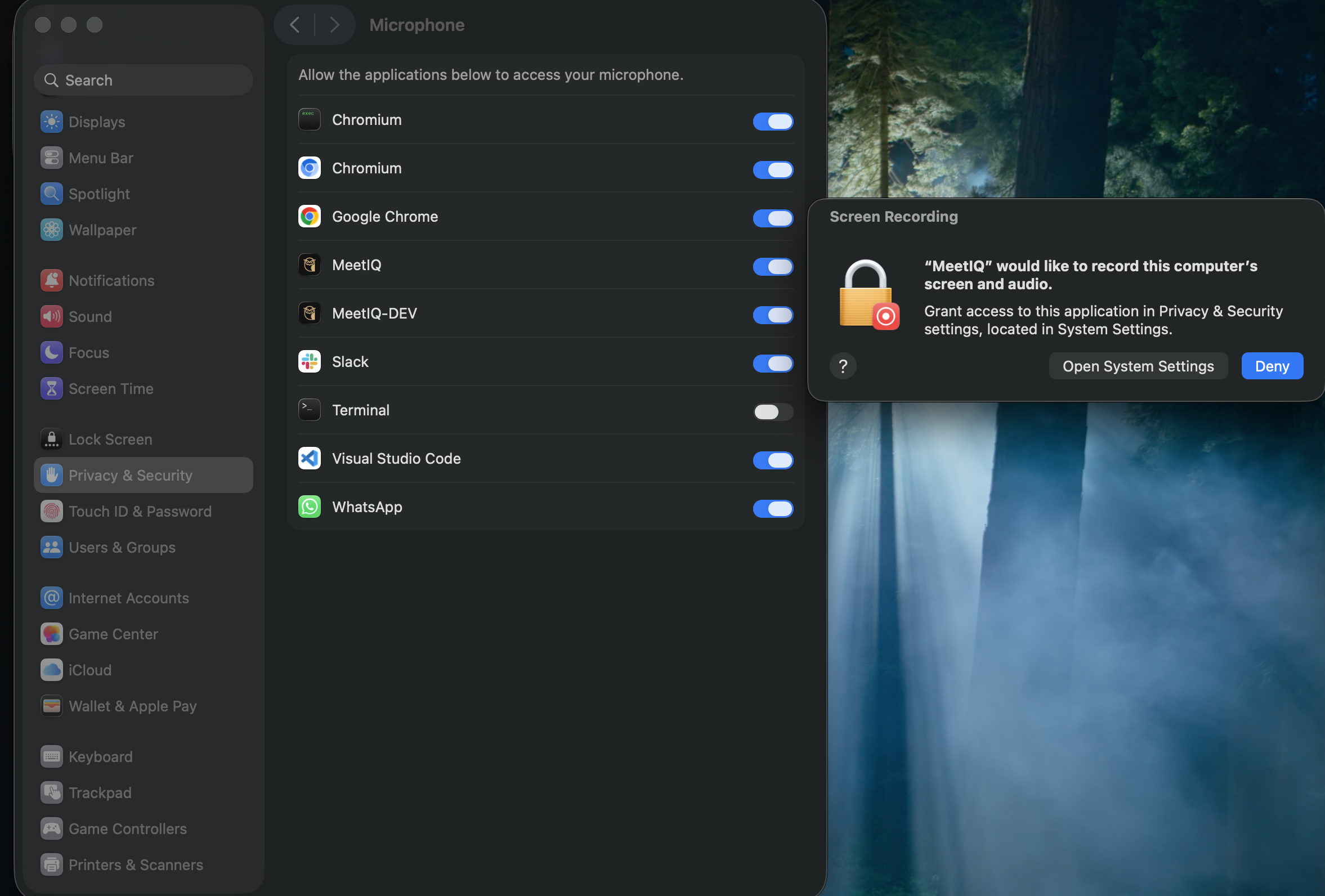Screen dimensions: 1325x896
Task: Click Touch ID & Password fingerprint icon
Action: pyautogui.click(x=51, y=510)
